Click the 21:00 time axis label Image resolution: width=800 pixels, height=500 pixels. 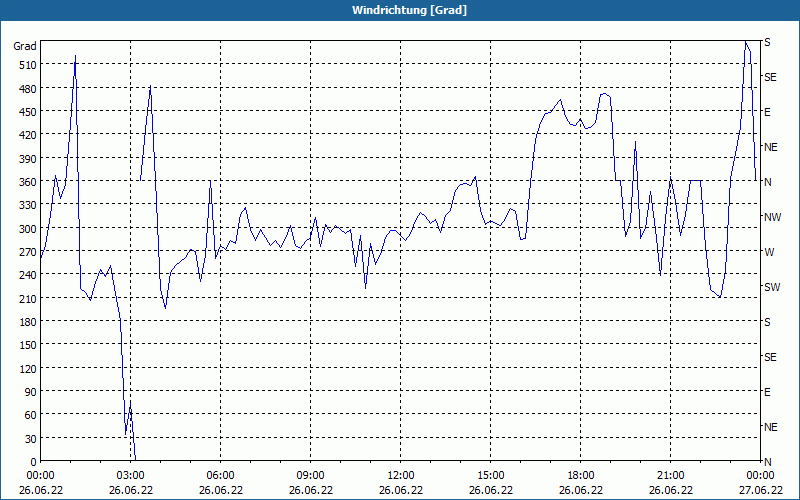pyautogui.click(x=670, y=476)
